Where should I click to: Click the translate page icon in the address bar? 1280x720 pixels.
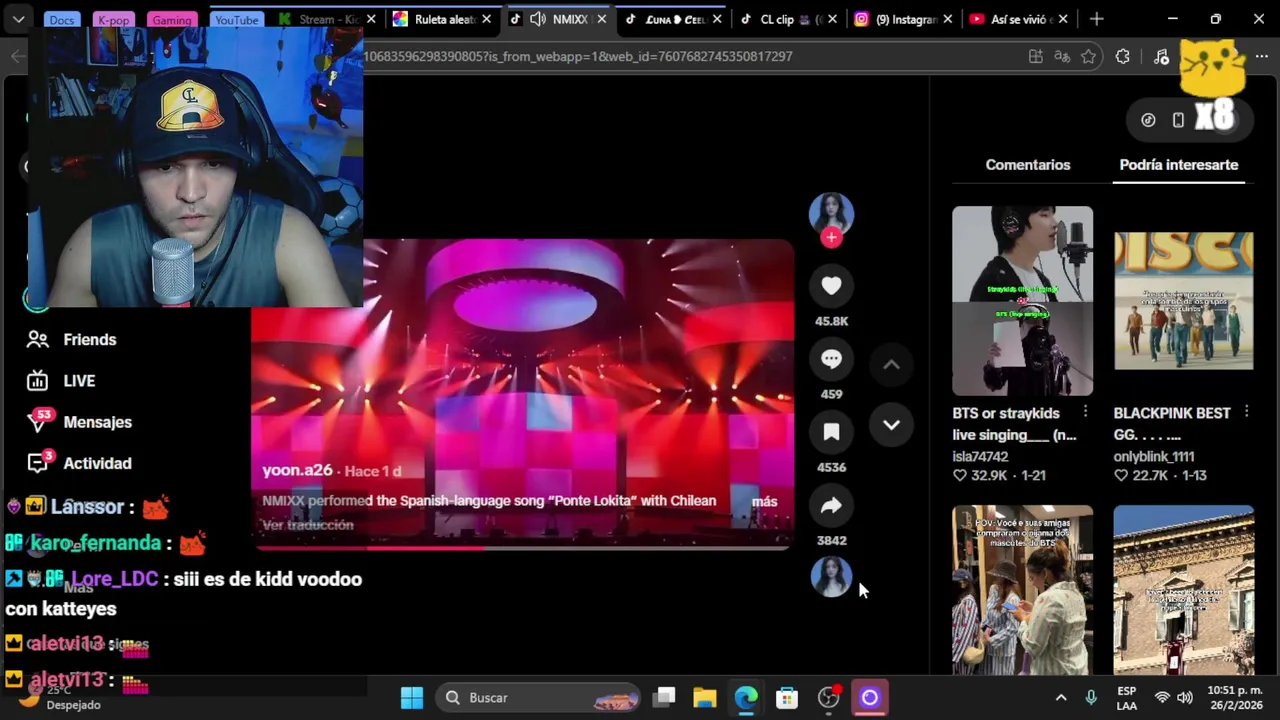tap(1062, 57)
